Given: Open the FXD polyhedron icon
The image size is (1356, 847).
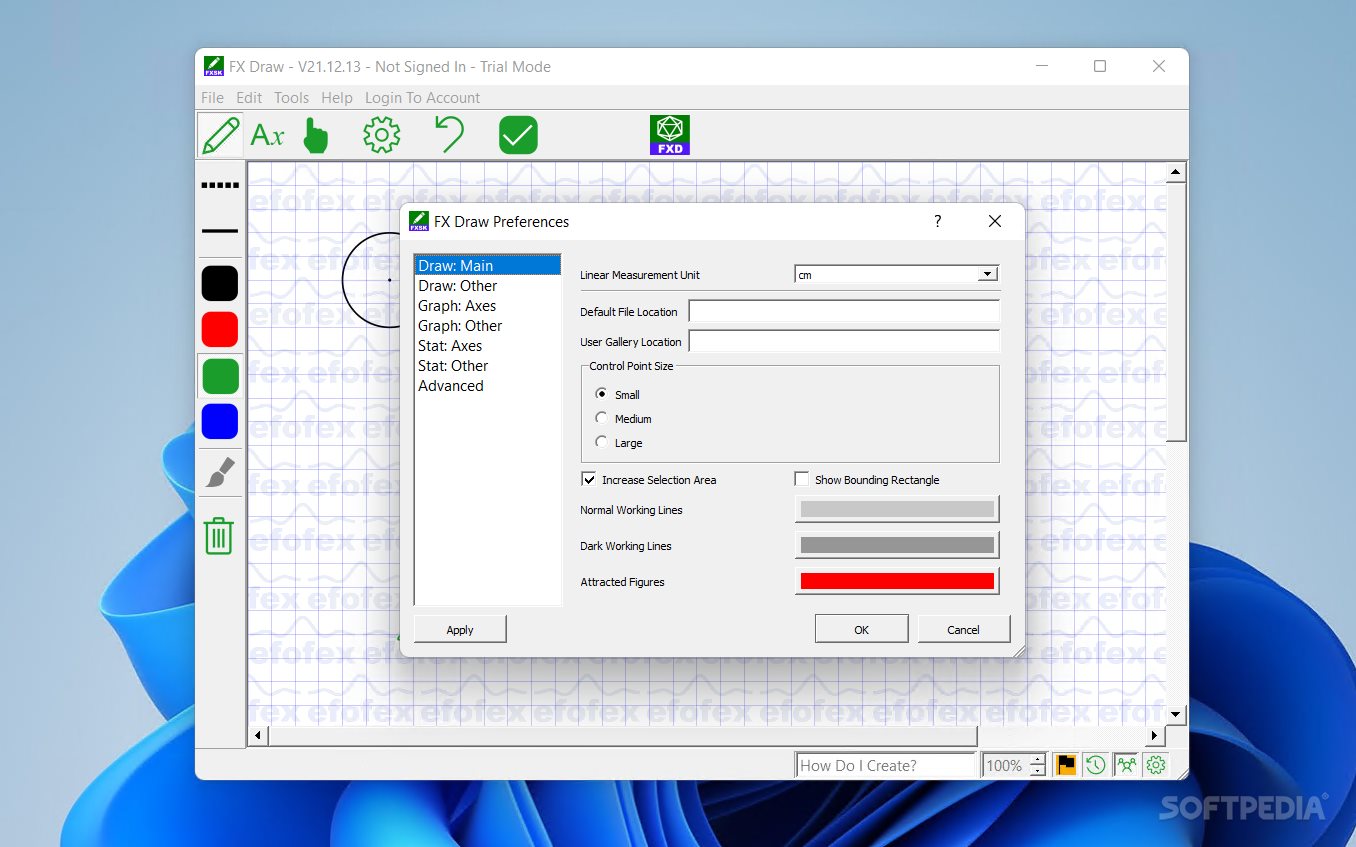Looking at the screenshot, I should (669, 135).
